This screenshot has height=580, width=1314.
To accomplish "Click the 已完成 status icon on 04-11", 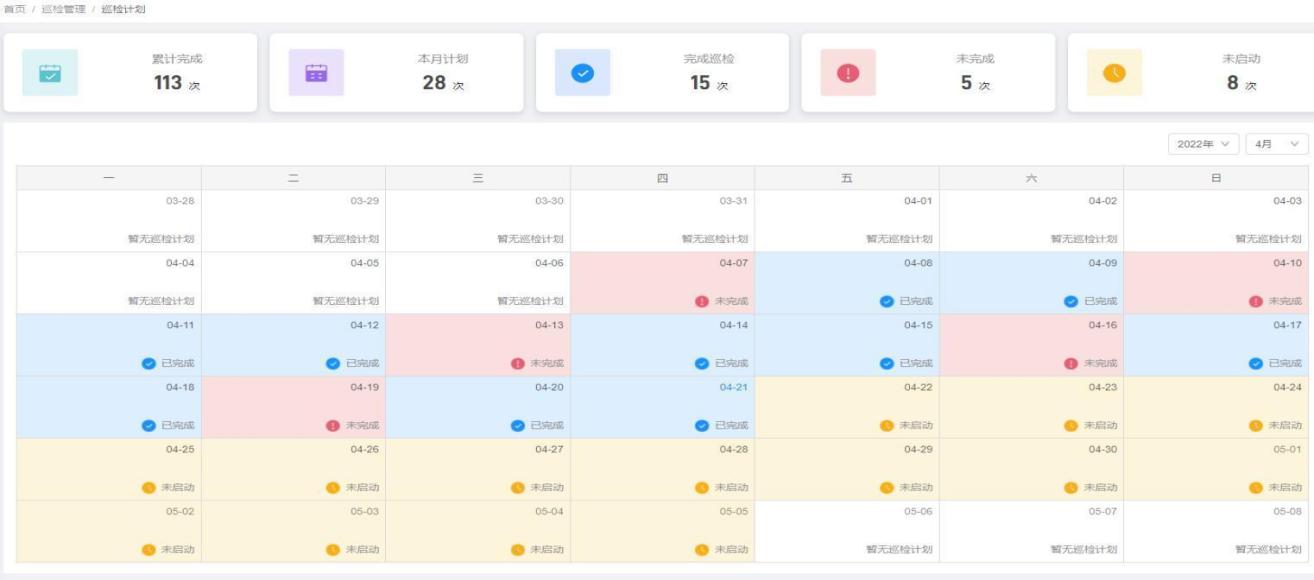I will tap(149, 363).
